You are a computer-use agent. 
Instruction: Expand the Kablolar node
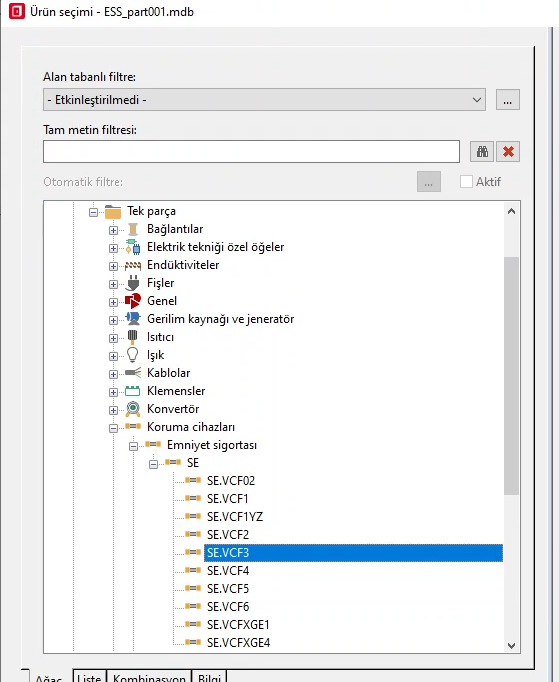point(113,374)
